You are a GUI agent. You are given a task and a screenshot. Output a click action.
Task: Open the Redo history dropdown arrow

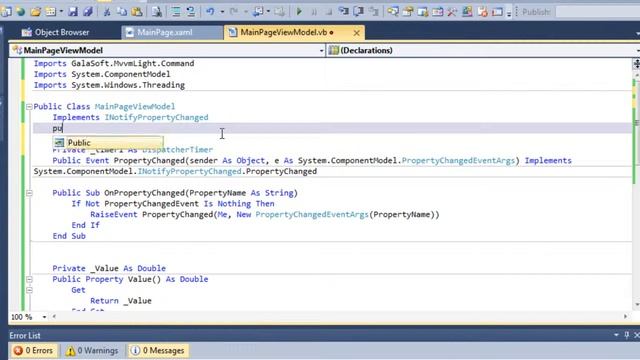(x=246, y=12)
